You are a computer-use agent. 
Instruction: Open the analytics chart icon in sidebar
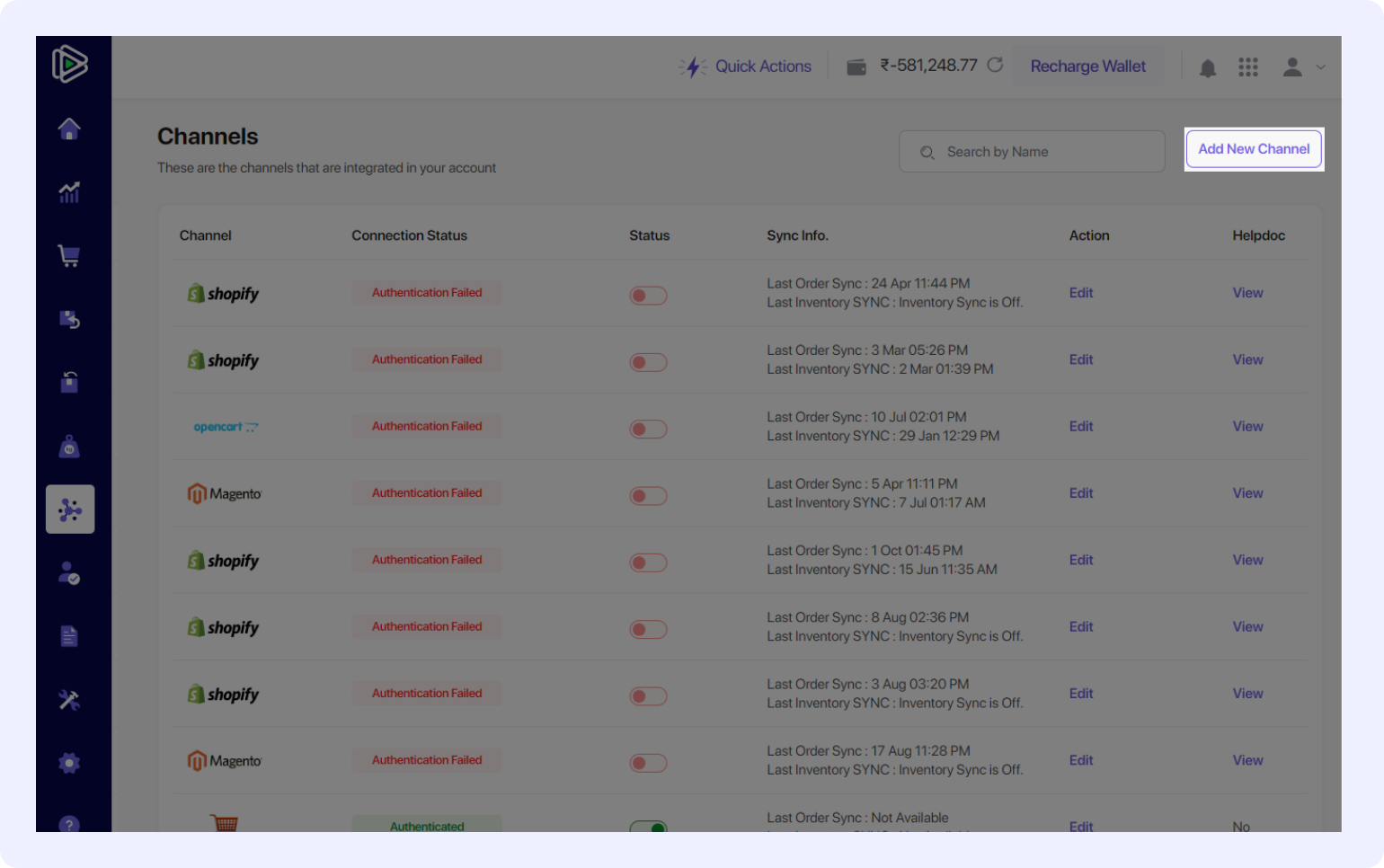69,192
